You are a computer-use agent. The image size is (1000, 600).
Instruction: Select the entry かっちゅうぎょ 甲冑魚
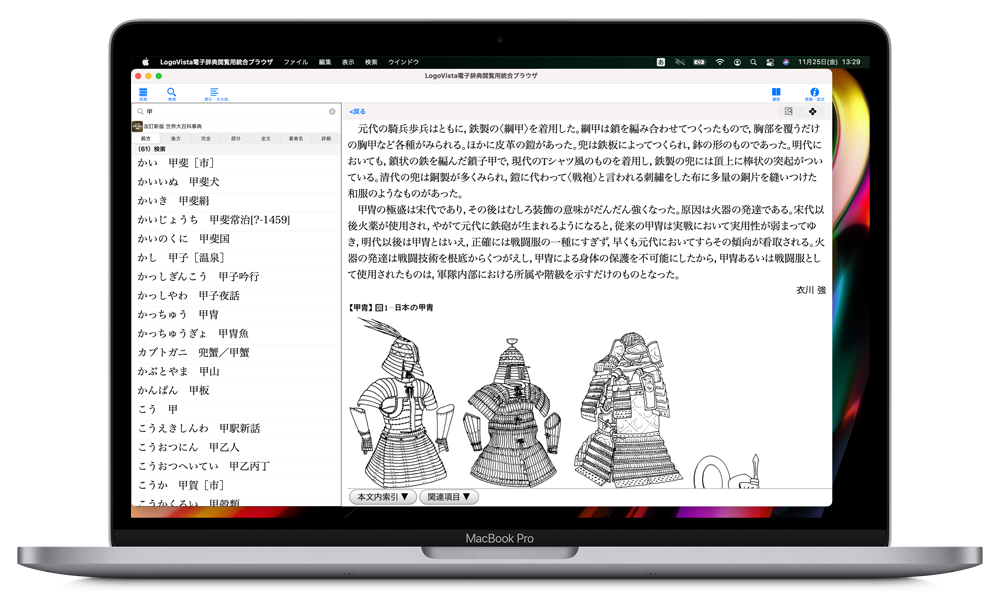tap(236, 333)
